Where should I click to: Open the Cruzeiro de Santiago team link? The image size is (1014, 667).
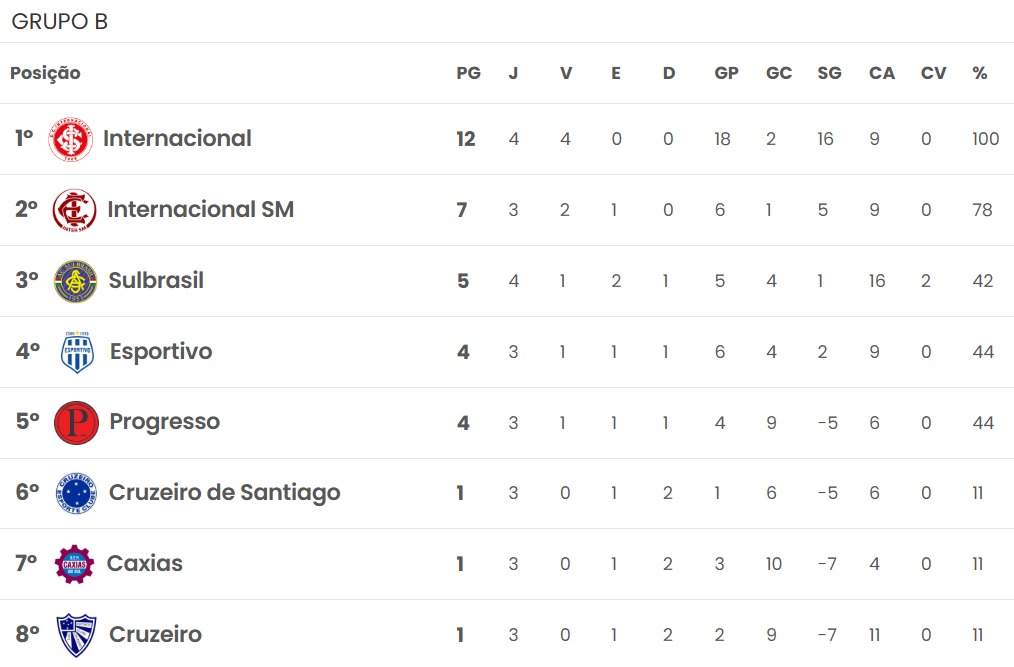tap(224, 493)
